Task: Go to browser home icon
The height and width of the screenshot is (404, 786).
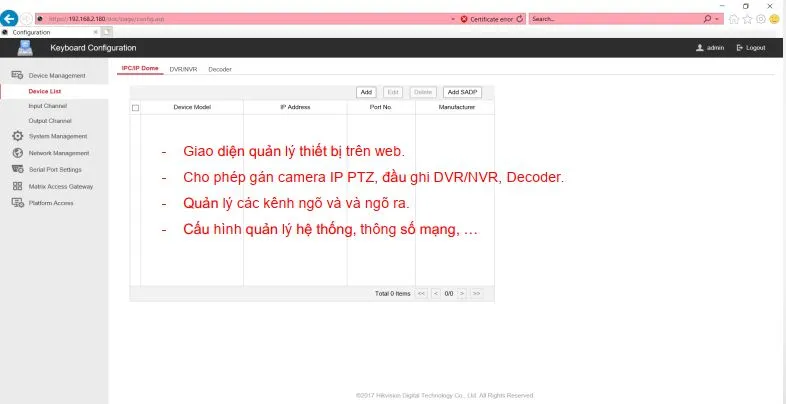Action: point(735,18)
